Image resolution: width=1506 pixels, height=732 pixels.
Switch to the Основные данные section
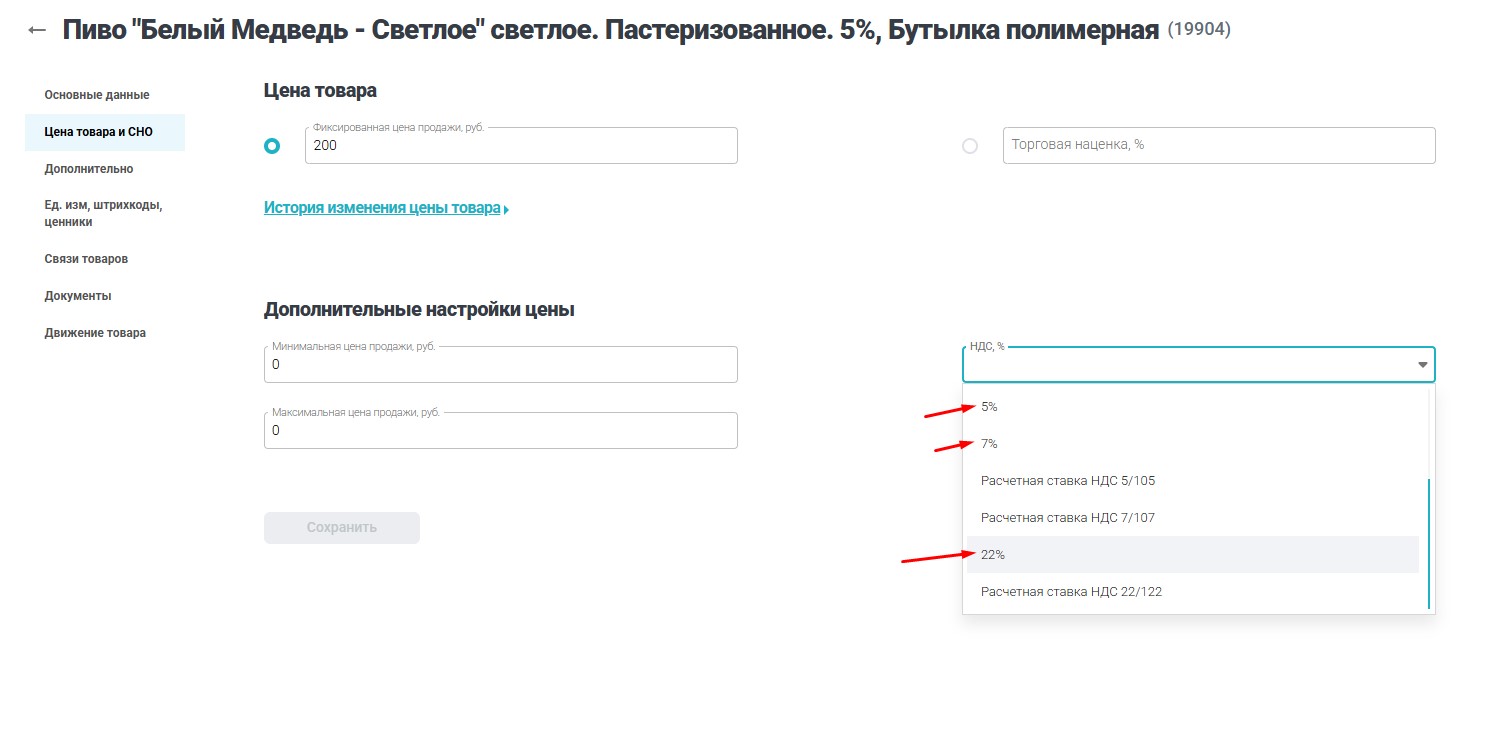[x=96, y=94]
